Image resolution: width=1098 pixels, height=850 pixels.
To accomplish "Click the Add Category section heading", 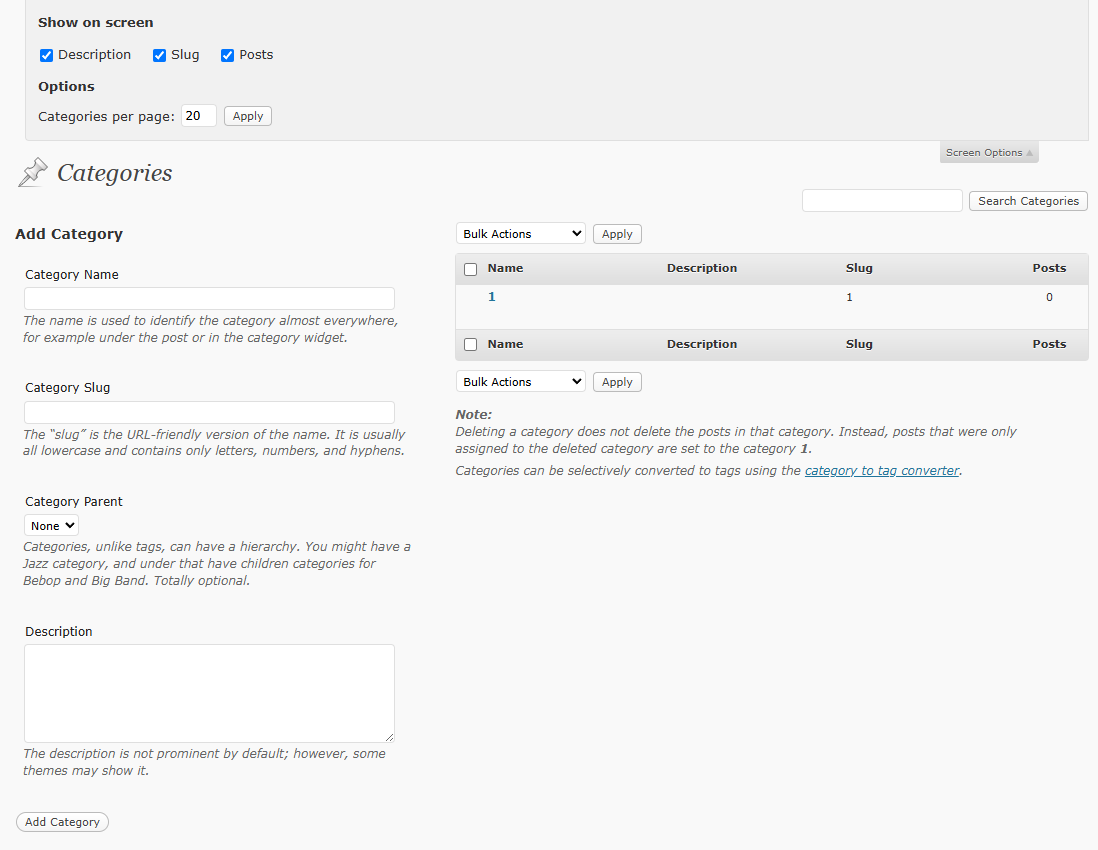I will point(69,234).
